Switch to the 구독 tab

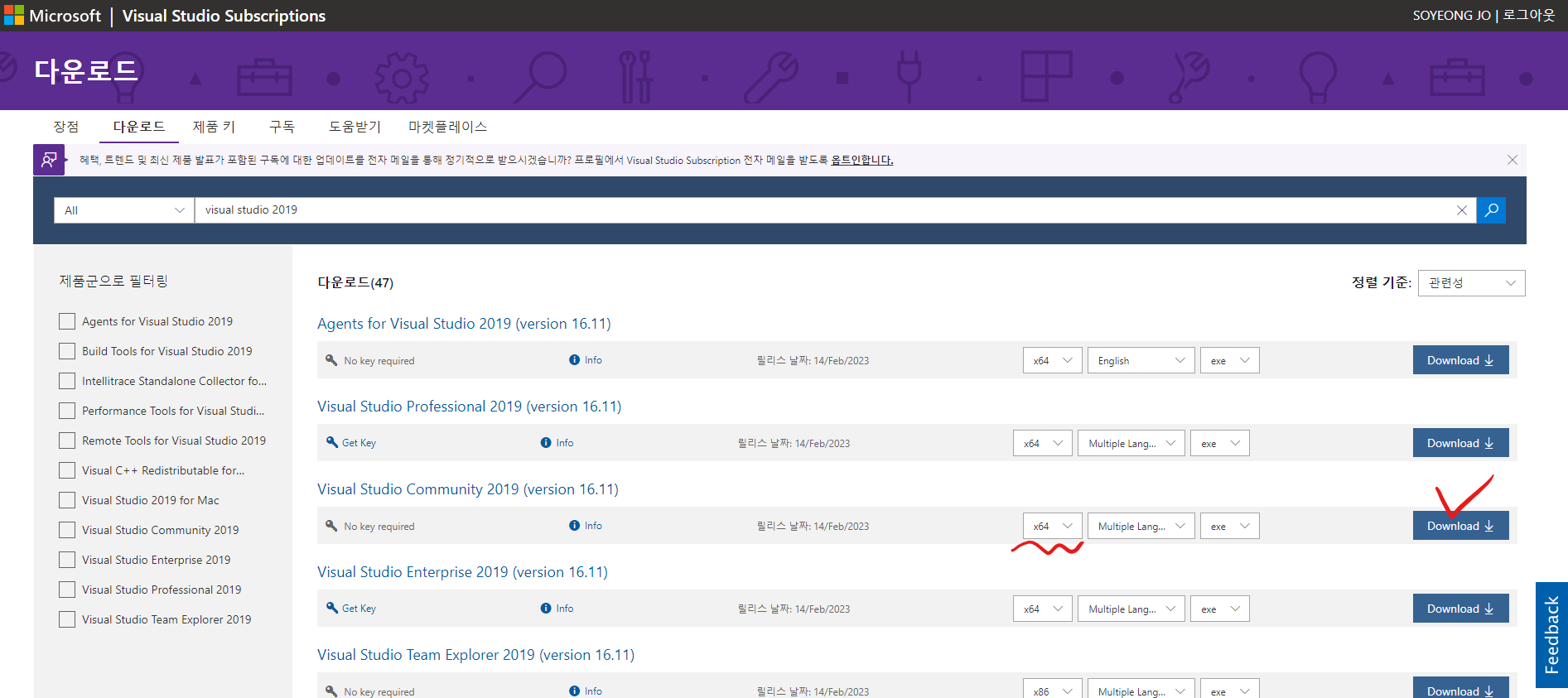(x=282, y=127)
